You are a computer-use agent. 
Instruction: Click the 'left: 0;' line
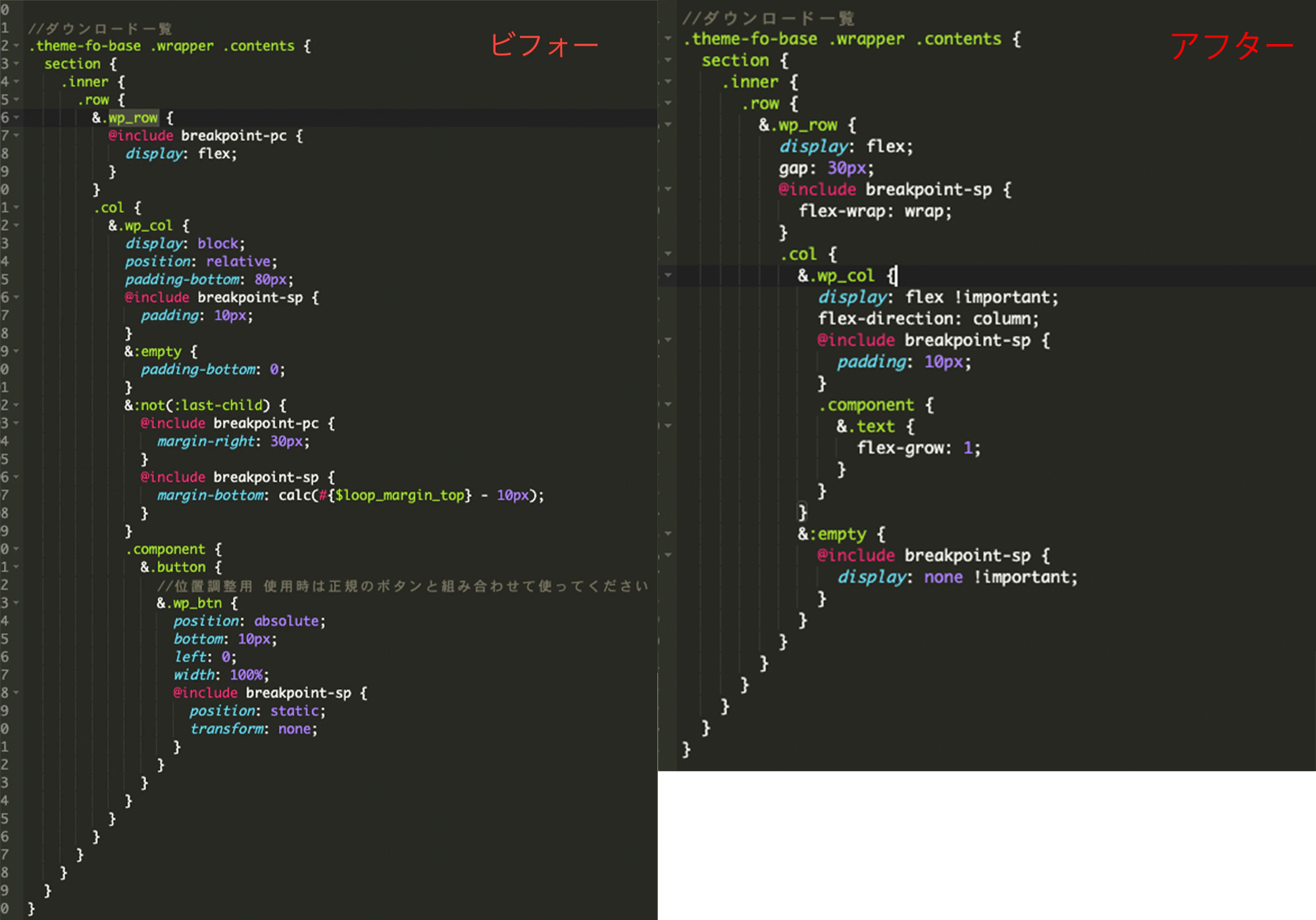point(205,657)
